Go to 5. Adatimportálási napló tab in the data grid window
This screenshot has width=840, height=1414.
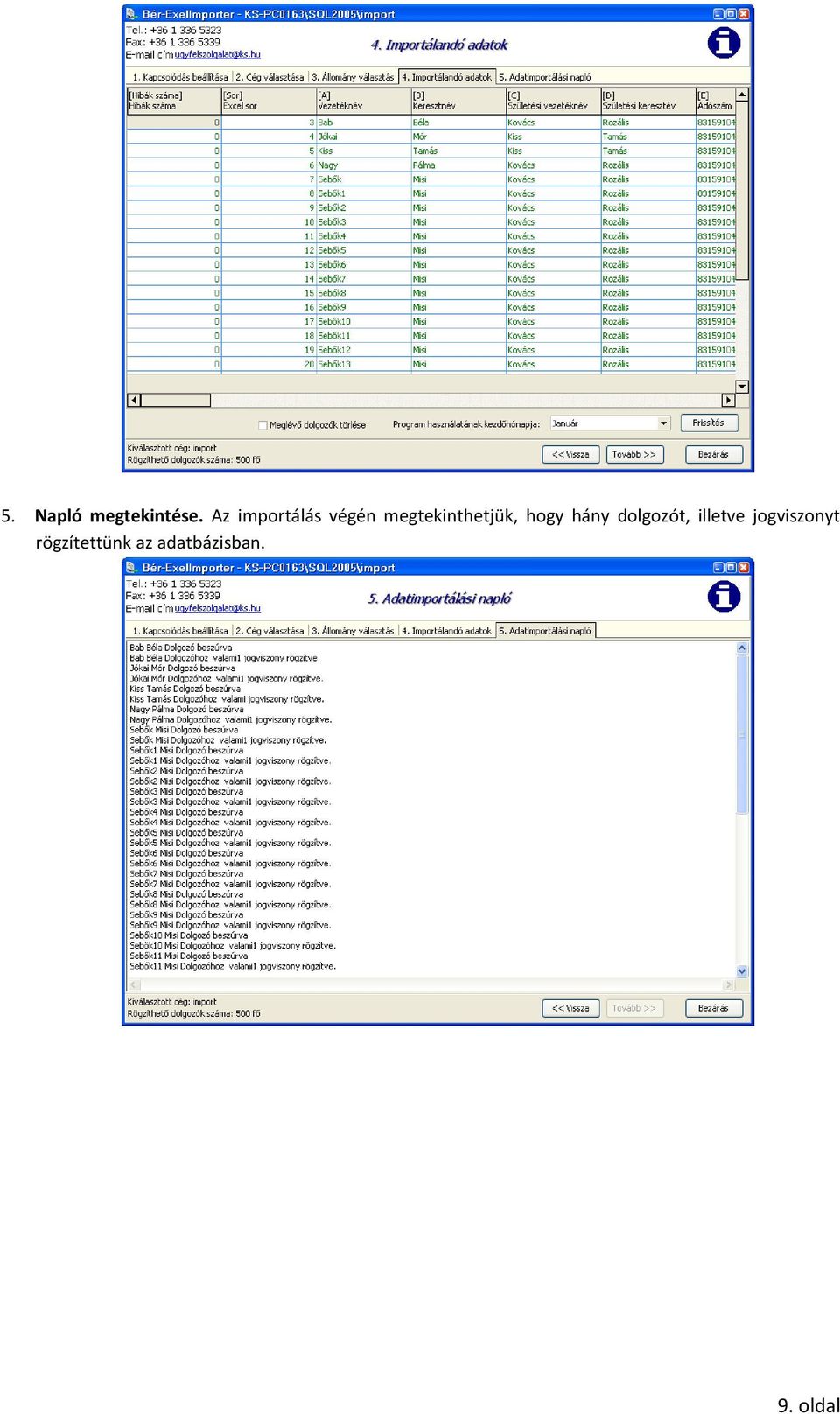(545, 77)
